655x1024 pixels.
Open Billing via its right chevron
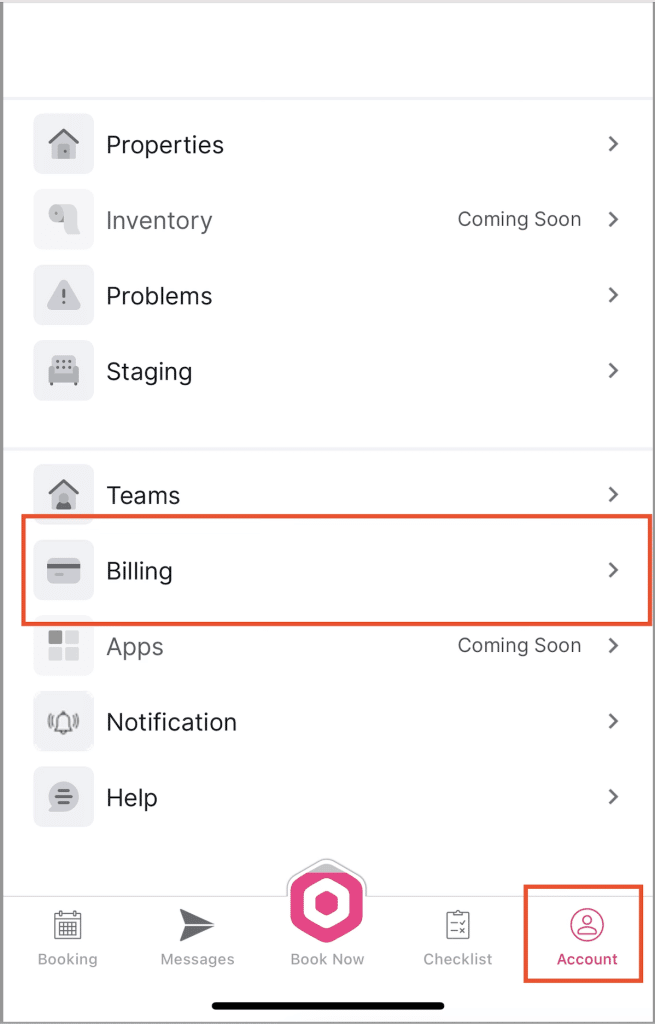pyautogui.click(x=613, y=570)
